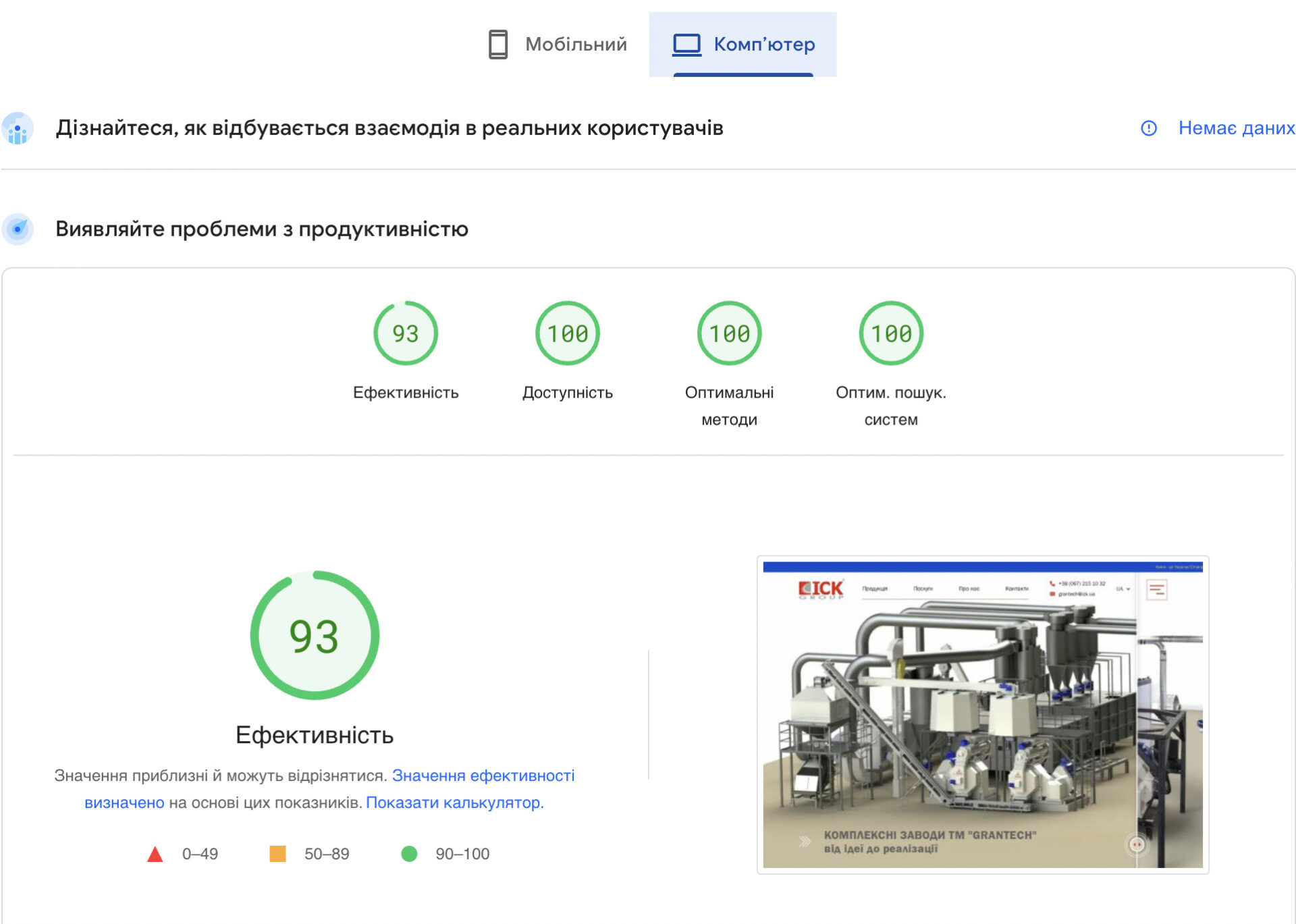
Task: Click the 90–100 legend text
Action: (462, 854)
